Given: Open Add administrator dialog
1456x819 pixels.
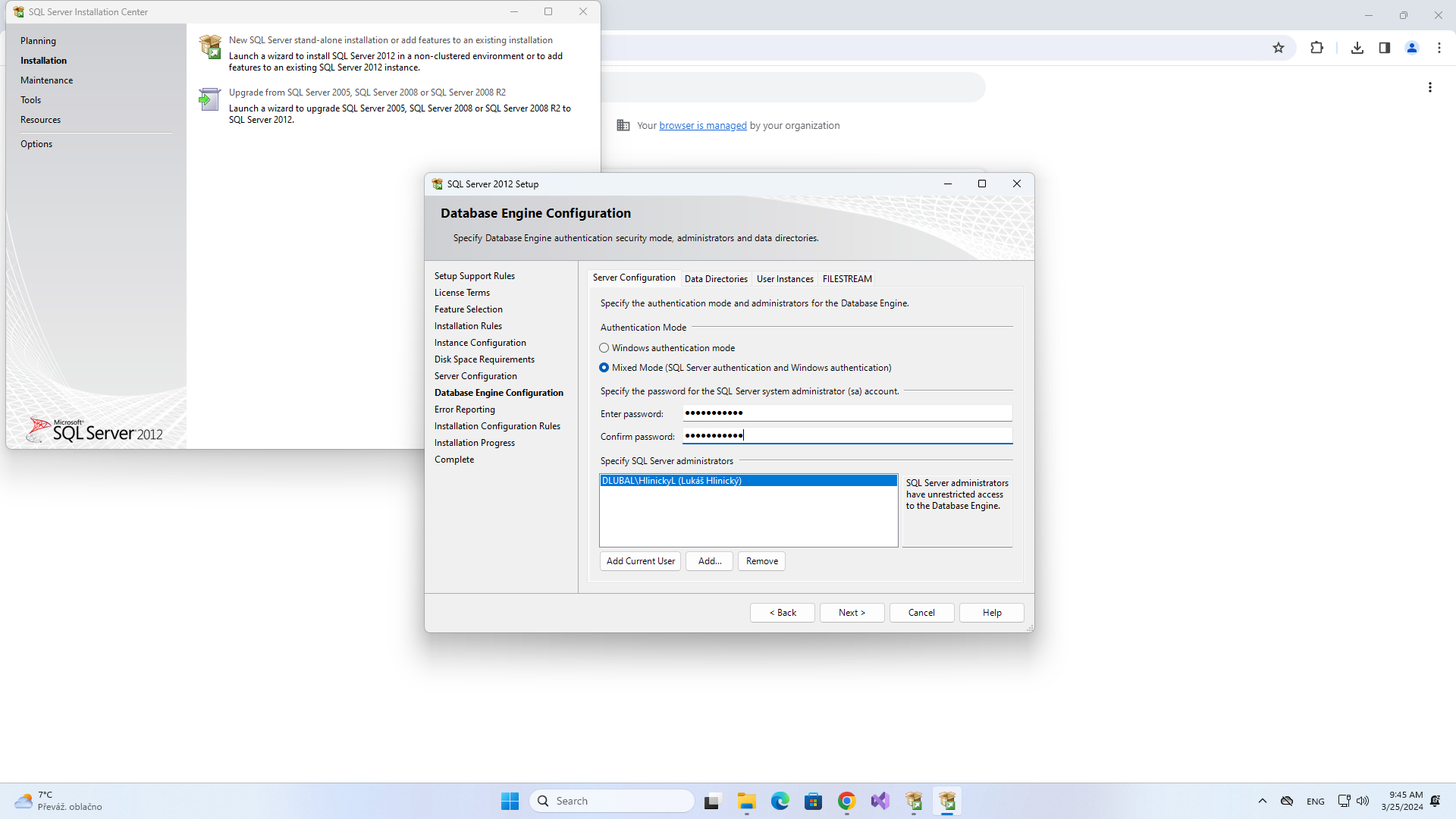Looking at the screenshot, I should click(x=711, y=560).
